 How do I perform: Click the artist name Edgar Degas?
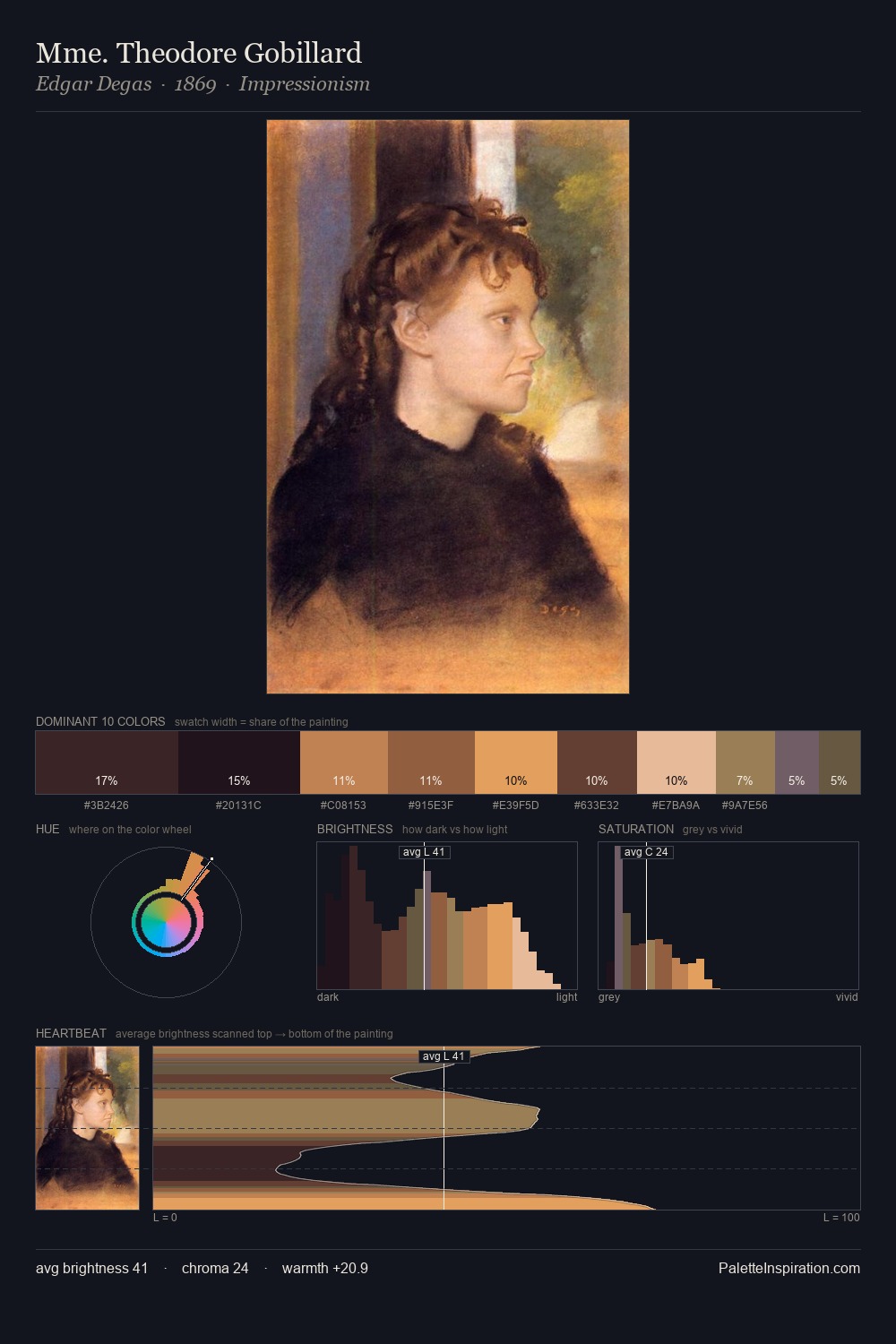(93, 84)
